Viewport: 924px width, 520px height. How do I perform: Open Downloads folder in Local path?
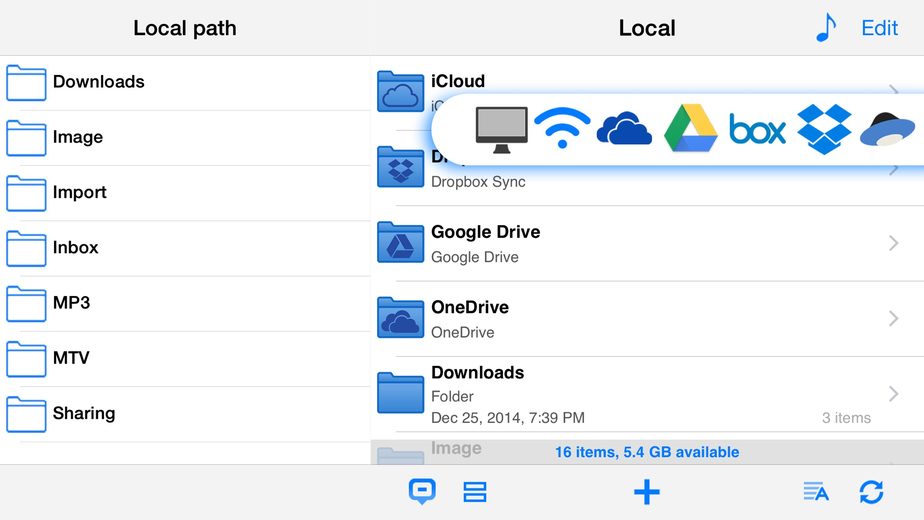pyautogui.click(x=185, y=83)
